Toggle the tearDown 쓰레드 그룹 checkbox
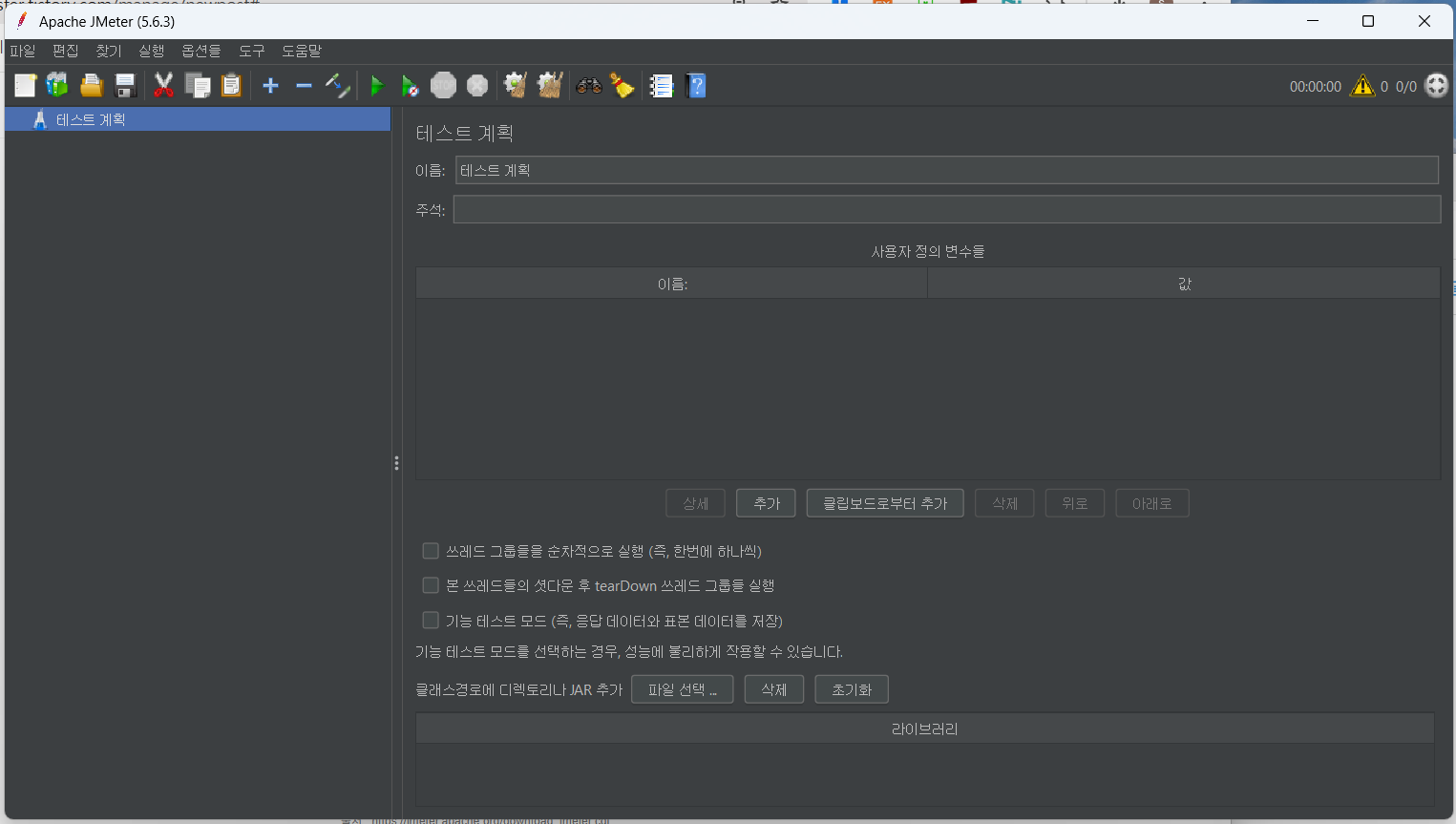The width and height of the screenshot is (1456, 824). point(431,585)
